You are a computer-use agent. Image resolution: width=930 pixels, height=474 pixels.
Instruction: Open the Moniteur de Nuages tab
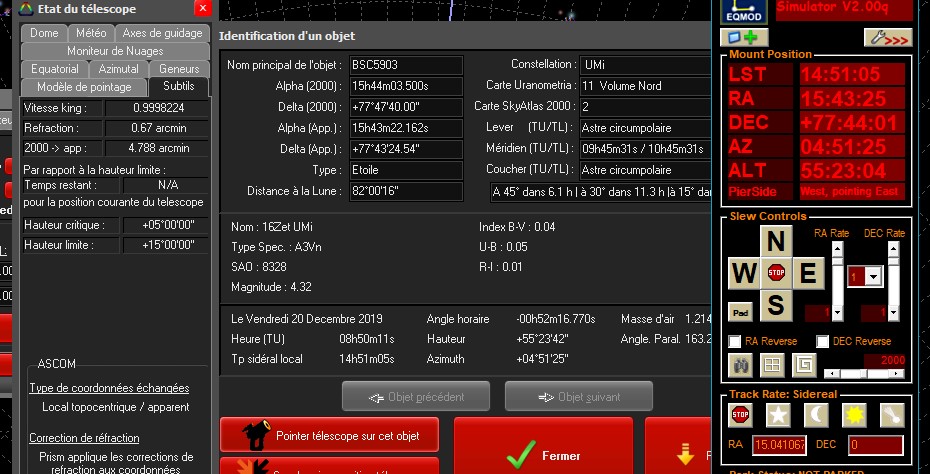(114, 51)
